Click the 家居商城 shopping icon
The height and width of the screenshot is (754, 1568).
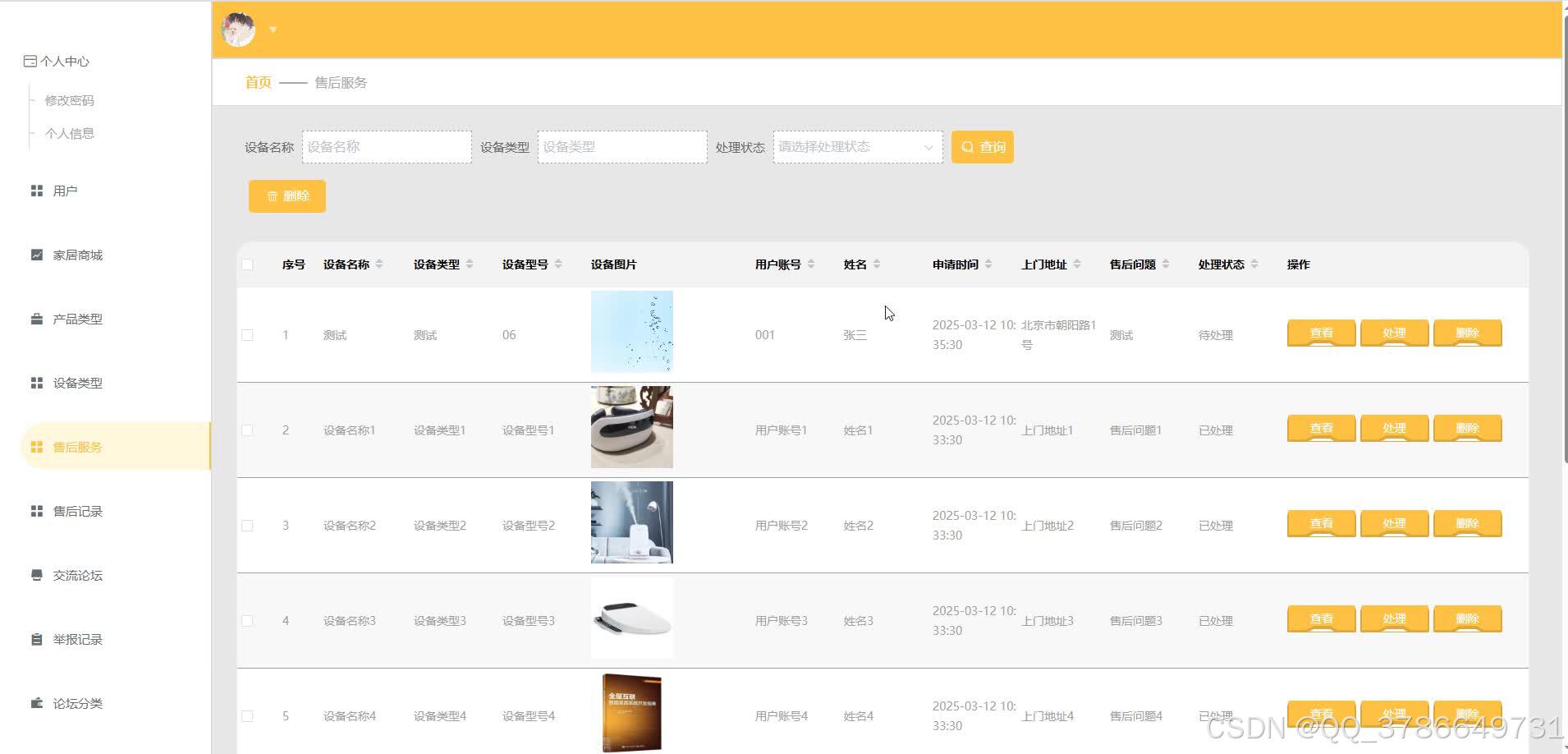tap(36, 255)
